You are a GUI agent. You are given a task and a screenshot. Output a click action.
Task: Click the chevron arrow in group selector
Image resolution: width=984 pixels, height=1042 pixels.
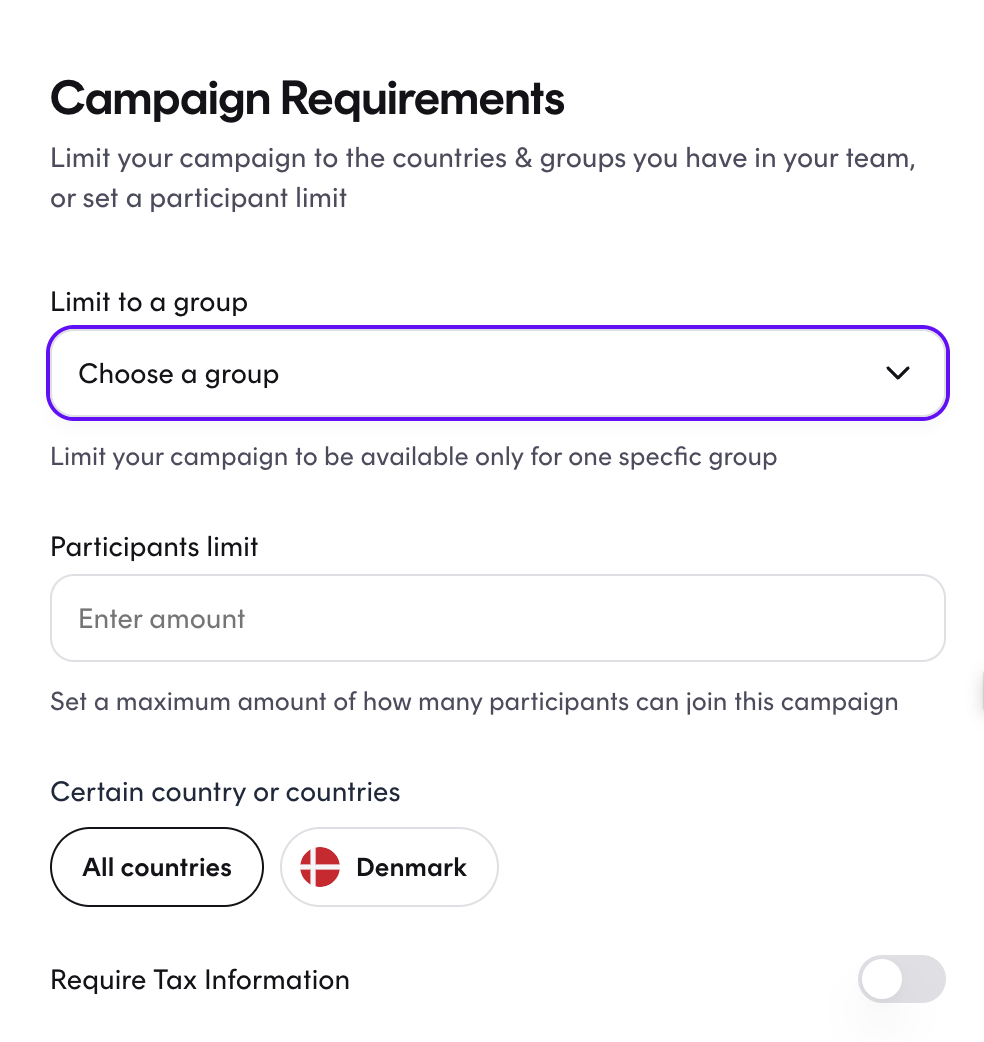(x=898, y=373)
